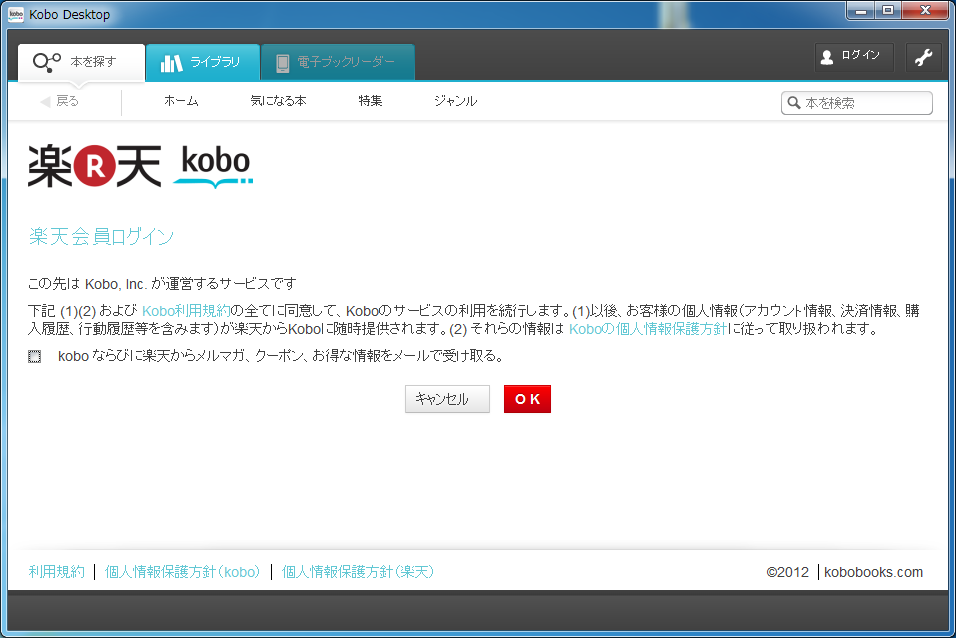Open 個人情報保護方針(kobo) footer link
The image size is (956, 638).
[183, 572]
